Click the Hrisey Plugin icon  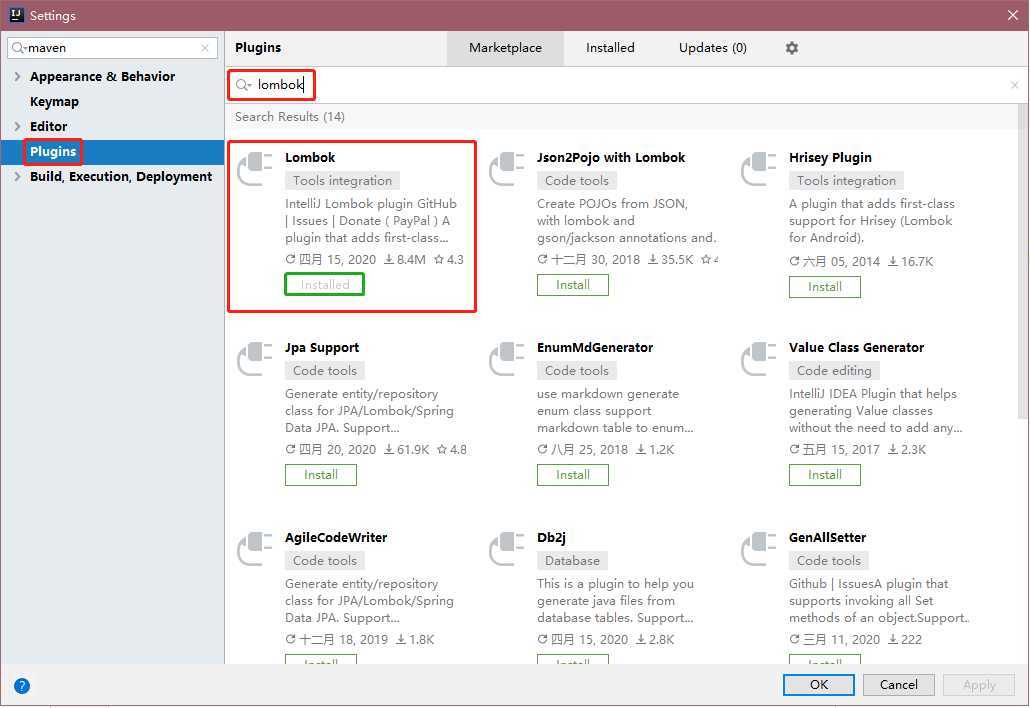pos(759,169)
